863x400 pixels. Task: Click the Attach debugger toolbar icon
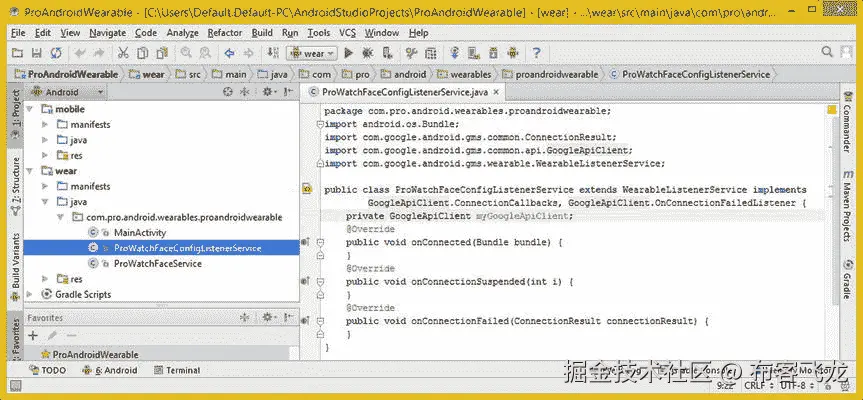[387, 53]
